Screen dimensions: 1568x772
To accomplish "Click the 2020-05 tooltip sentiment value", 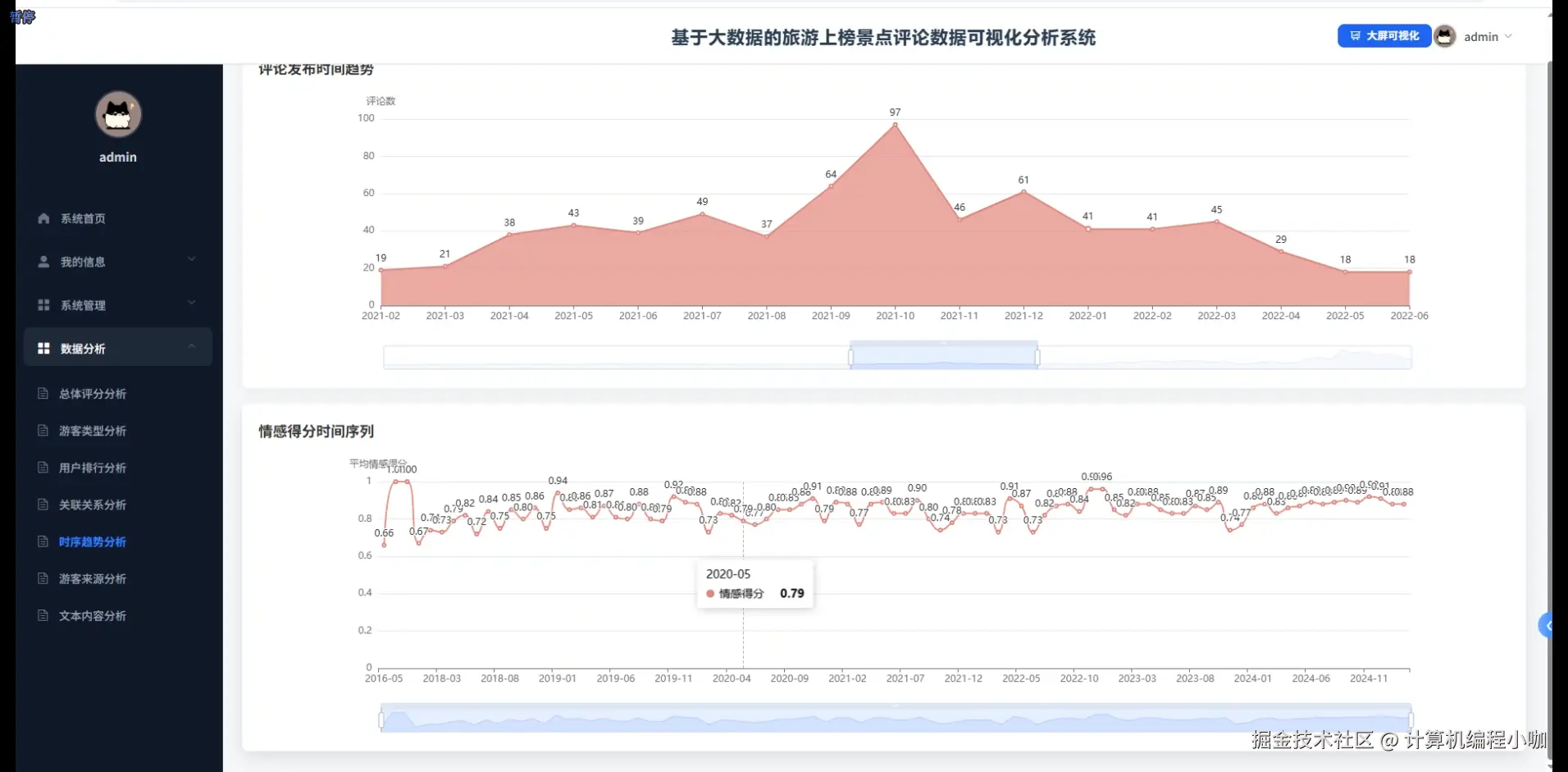I will 791,593.
